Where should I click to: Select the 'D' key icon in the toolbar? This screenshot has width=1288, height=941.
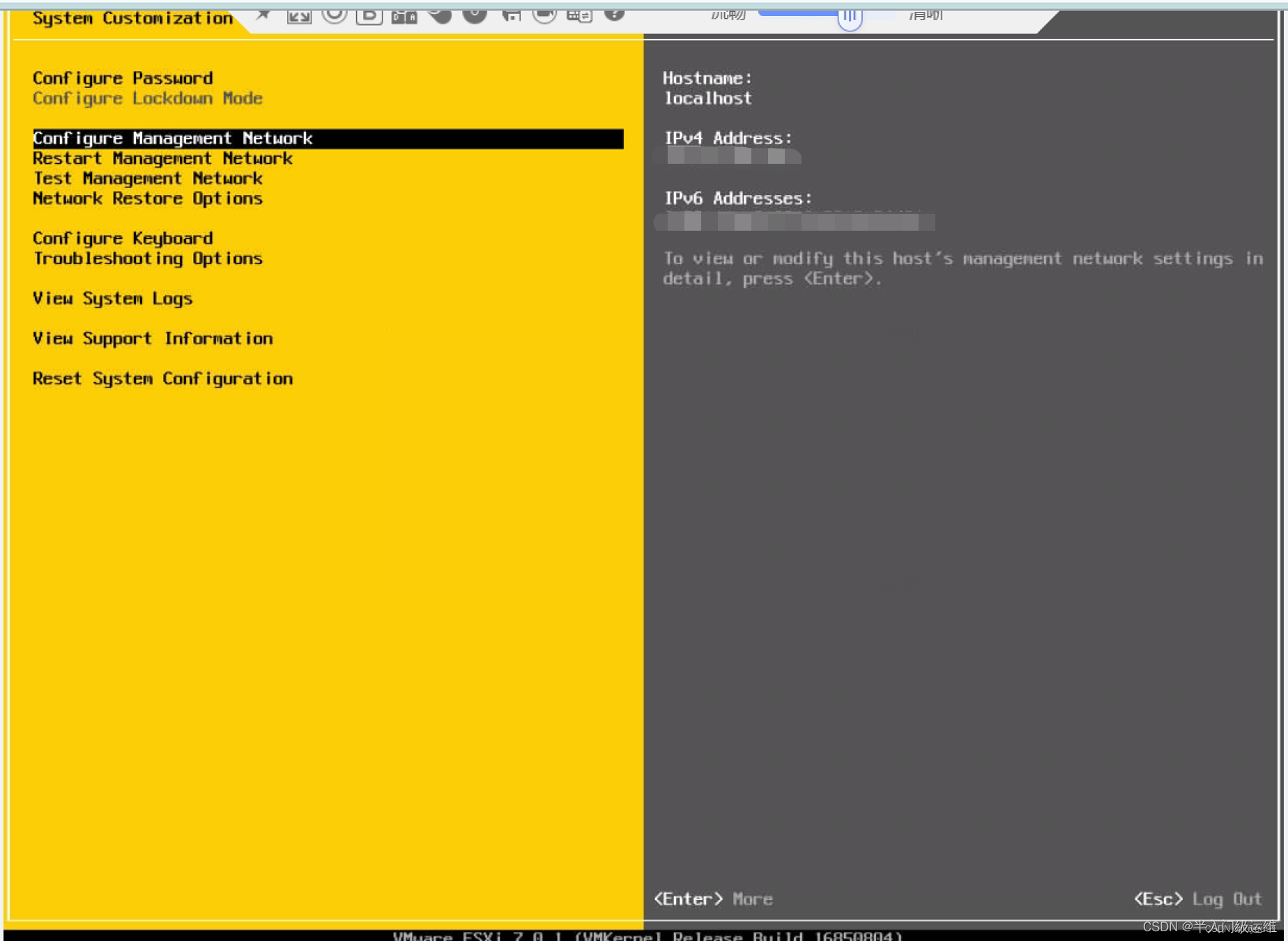pyautogui.click(x=369, y=15)
